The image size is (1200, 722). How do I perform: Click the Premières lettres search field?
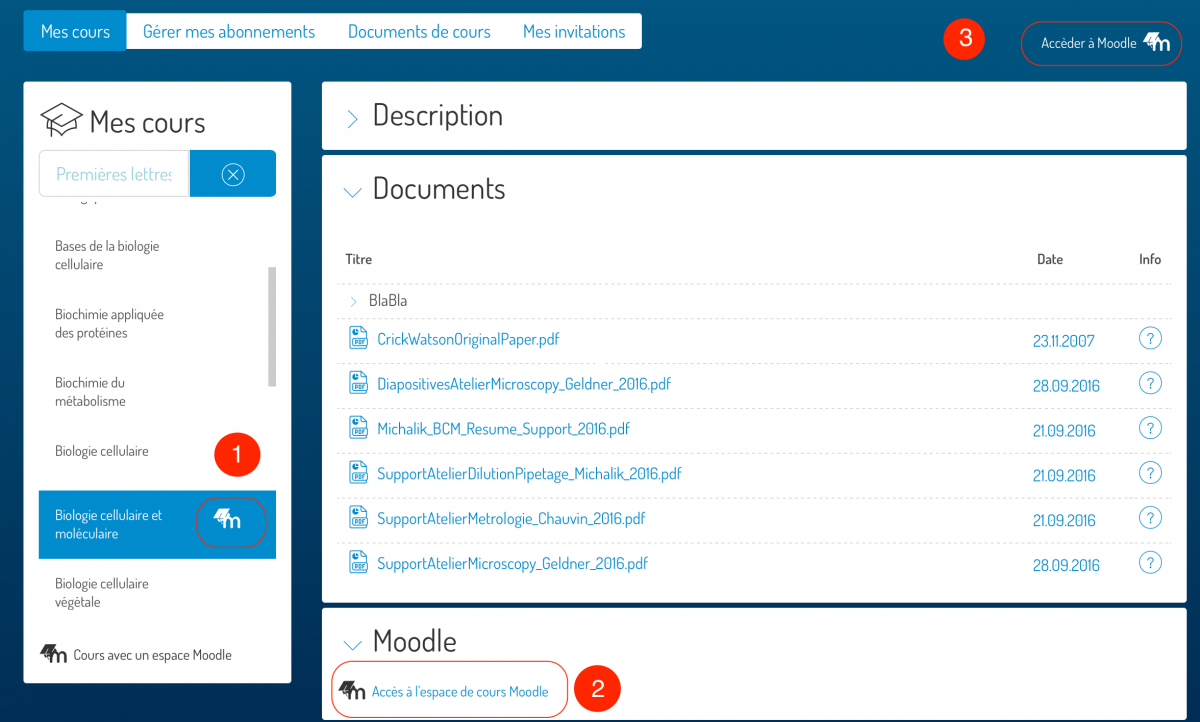[114, 174]
